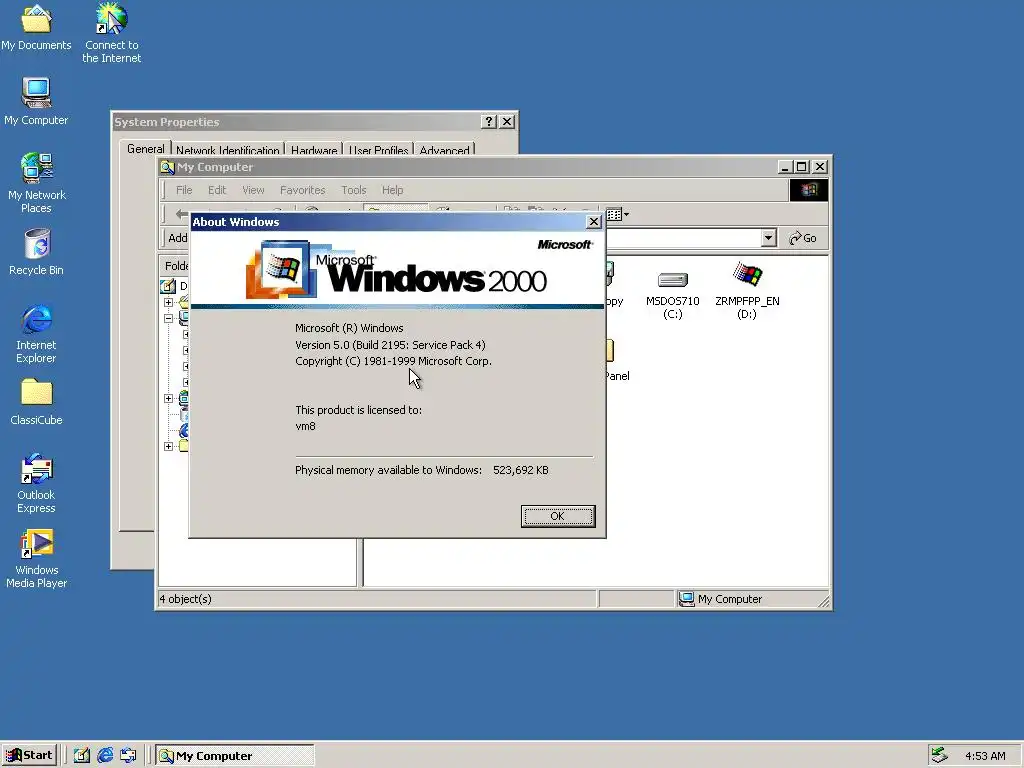Image resolution: width=1024 pixels, height=768 pixels.
Task: Click 'Copyright (C) 1981-1999 Microsoft Corp.' text
Action: (393, 361)
